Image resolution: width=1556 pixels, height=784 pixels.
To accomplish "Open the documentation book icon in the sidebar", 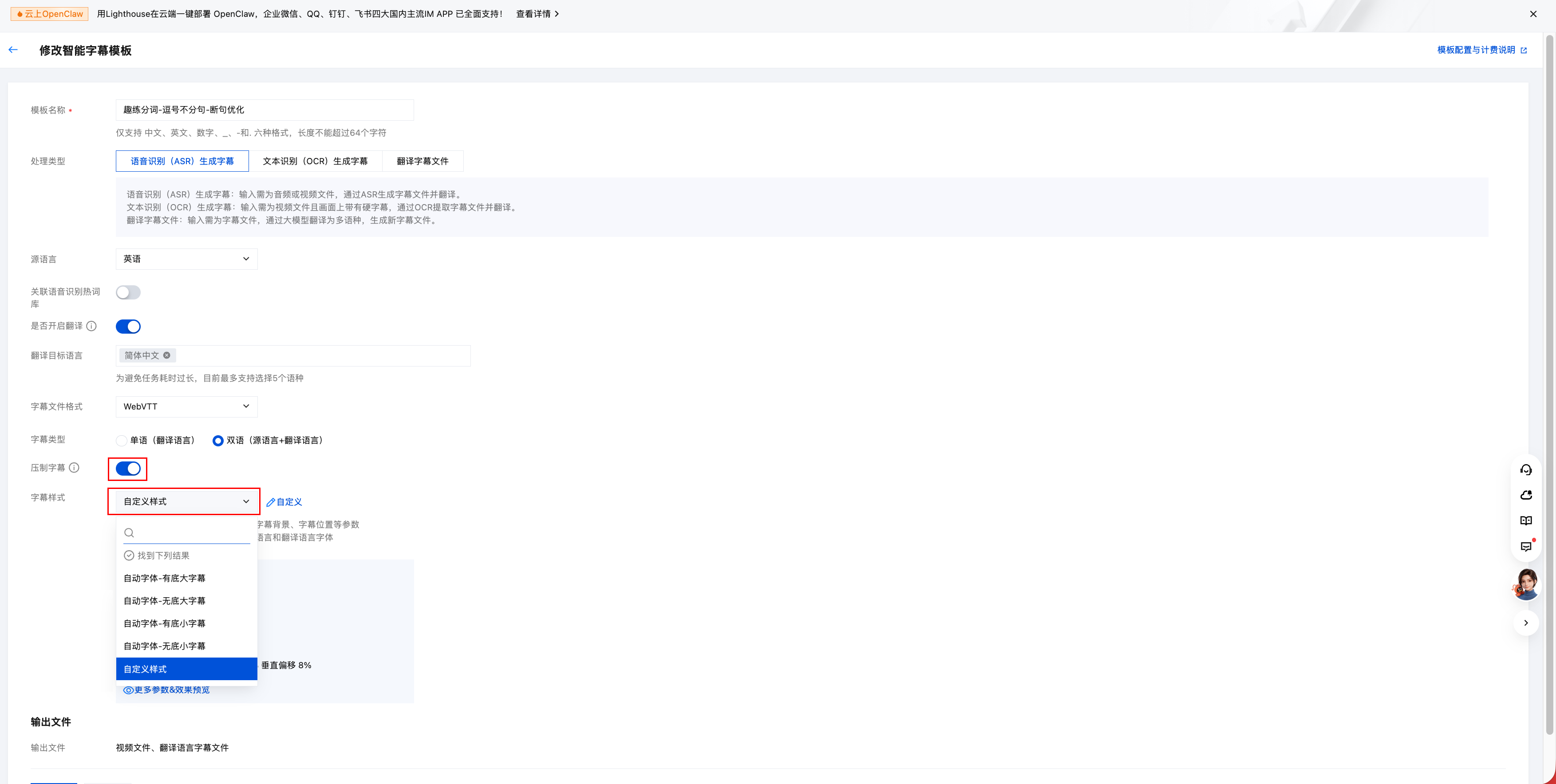I will (x=1526, y=520).
